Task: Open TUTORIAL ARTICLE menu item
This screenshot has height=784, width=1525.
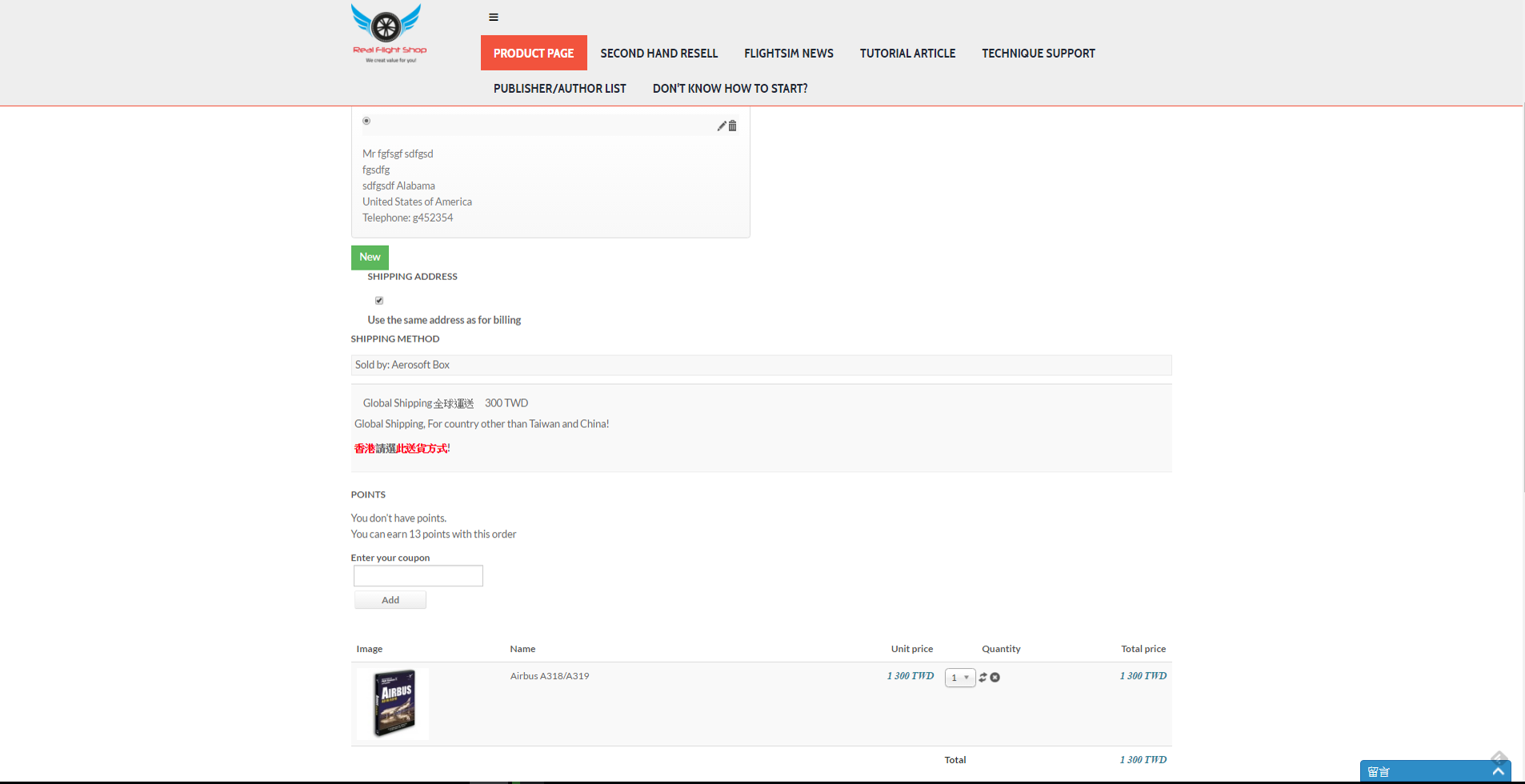Action: pos(907,53)
